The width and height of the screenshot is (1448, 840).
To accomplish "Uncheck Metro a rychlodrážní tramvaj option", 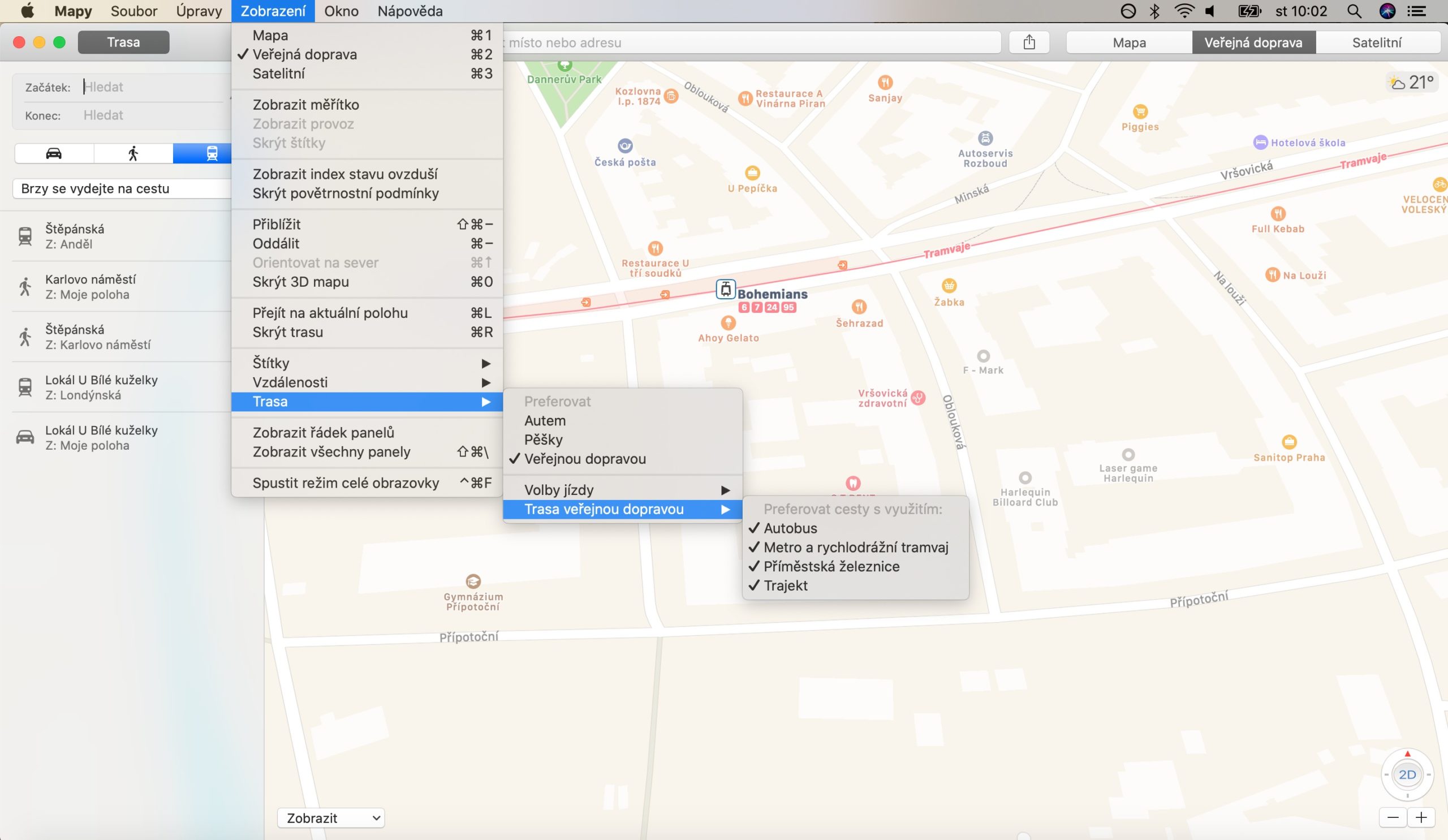I will click(855, 548).
